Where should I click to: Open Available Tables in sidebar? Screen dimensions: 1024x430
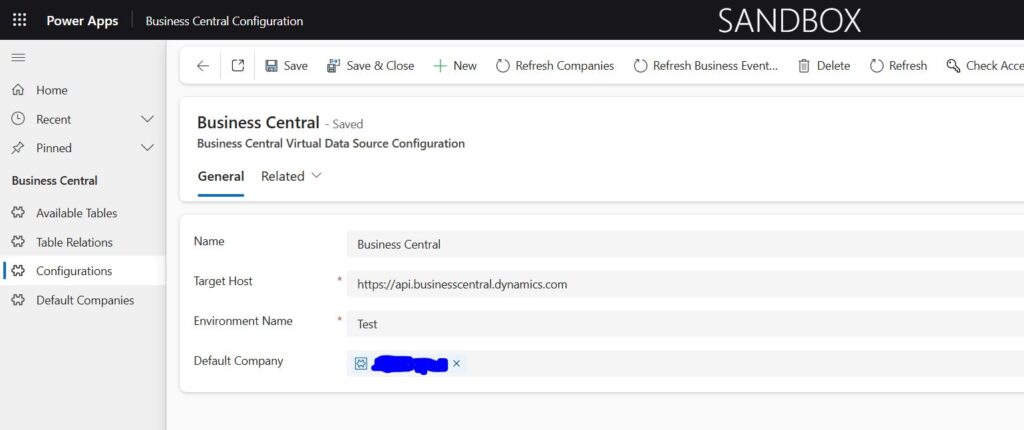76,213
